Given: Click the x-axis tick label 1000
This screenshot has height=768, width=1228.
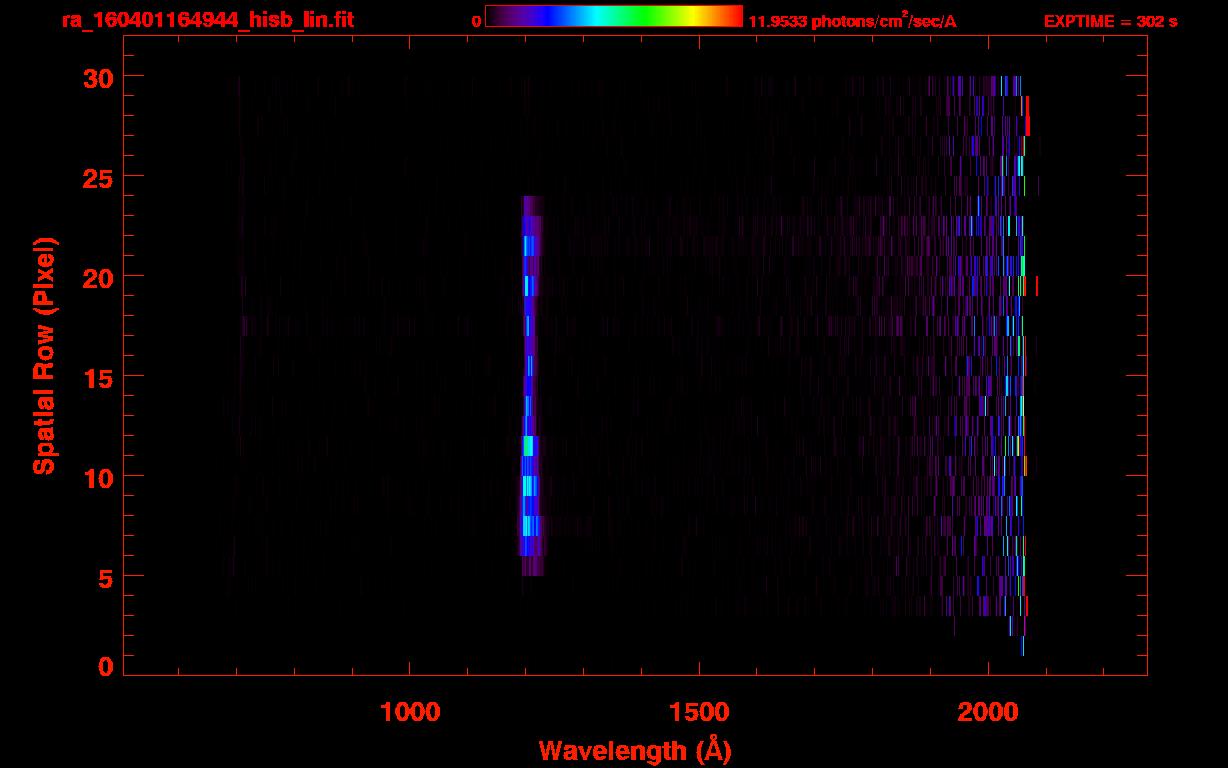Looking at the screenshot, I should coord(410,712).
